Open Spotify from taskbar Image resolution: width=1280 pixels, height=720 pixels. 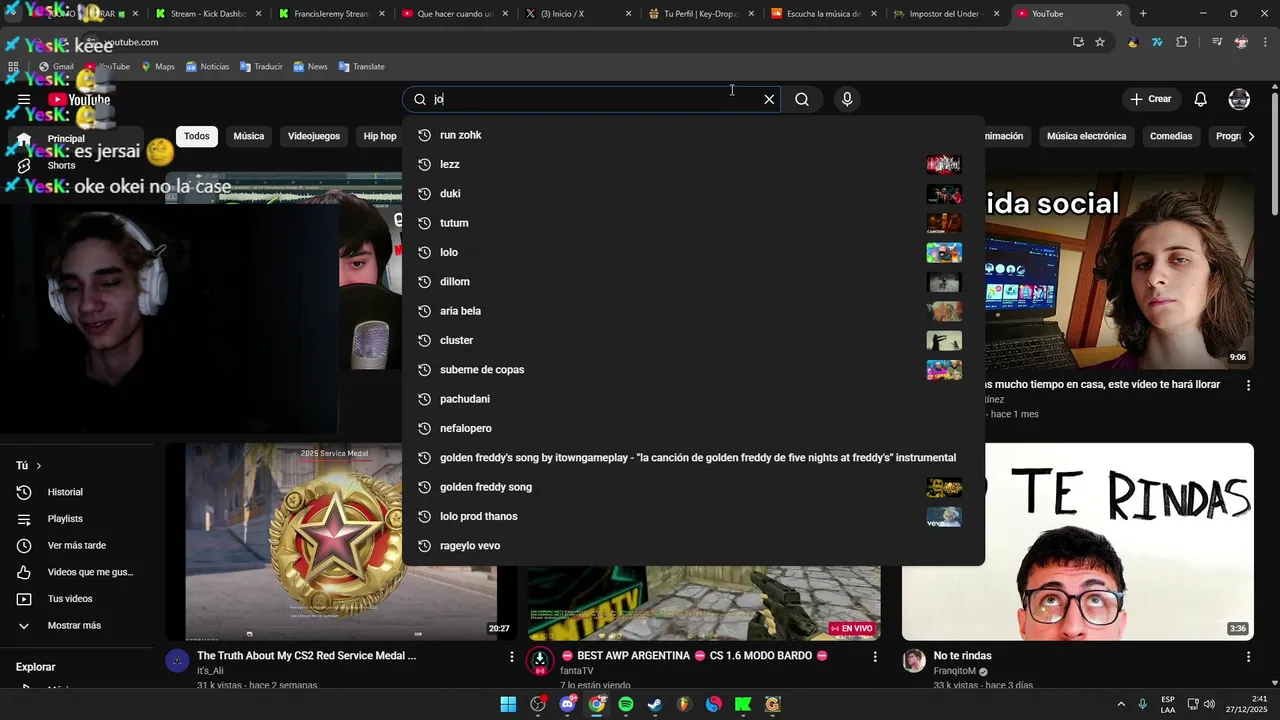point(626,704)
